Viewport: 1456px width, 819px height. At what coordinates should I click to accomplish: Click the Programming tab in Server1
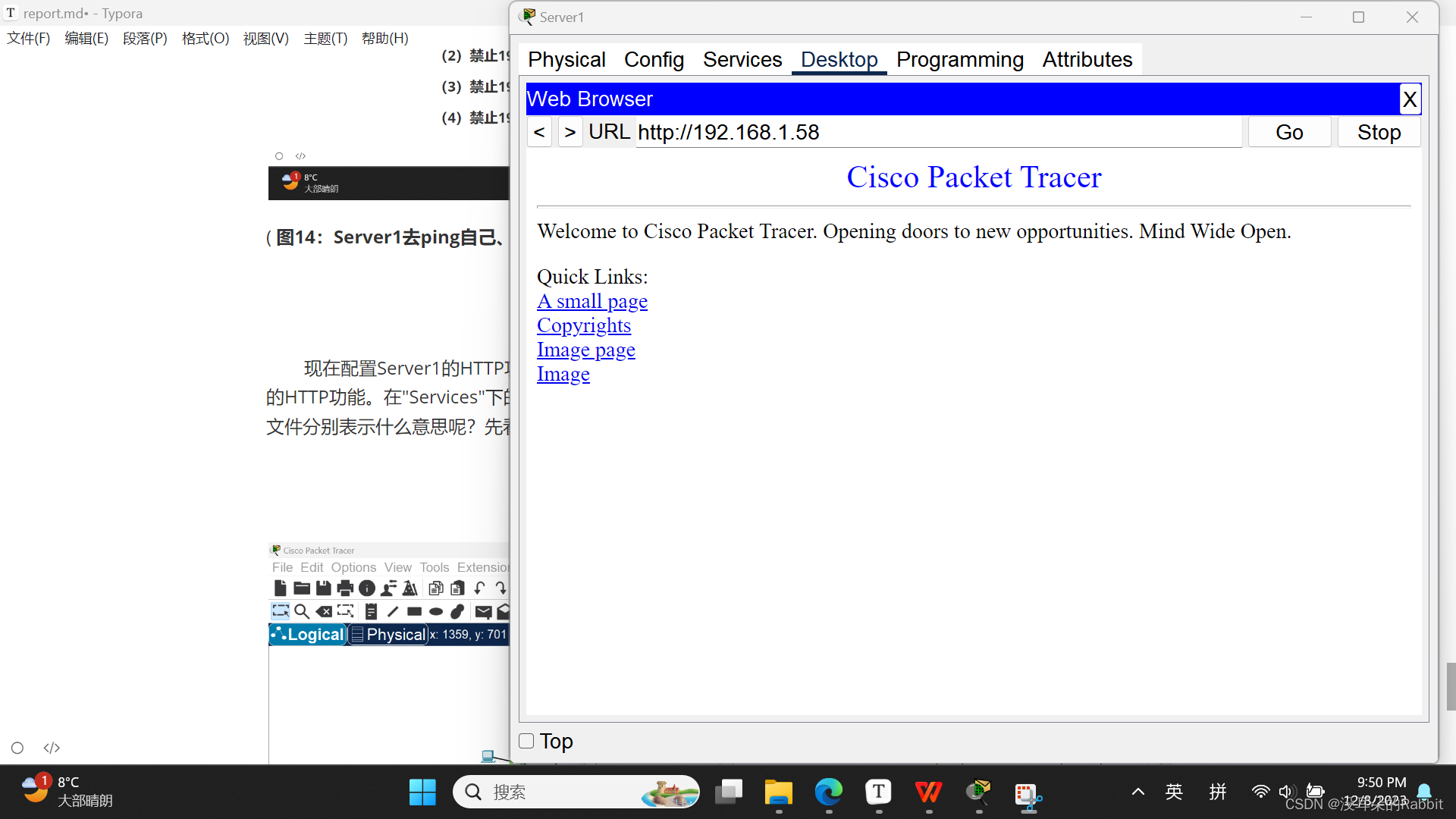coord(959,59)
